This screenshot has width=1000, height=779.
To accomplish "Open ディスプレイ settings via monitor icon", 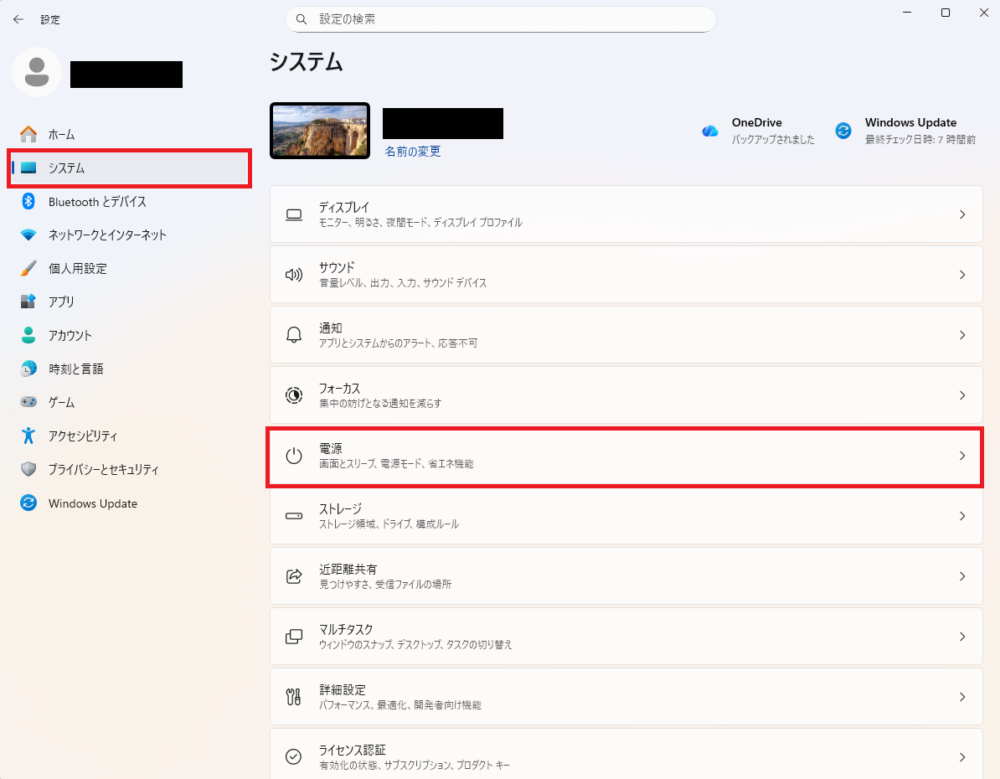I will [293, 214].
